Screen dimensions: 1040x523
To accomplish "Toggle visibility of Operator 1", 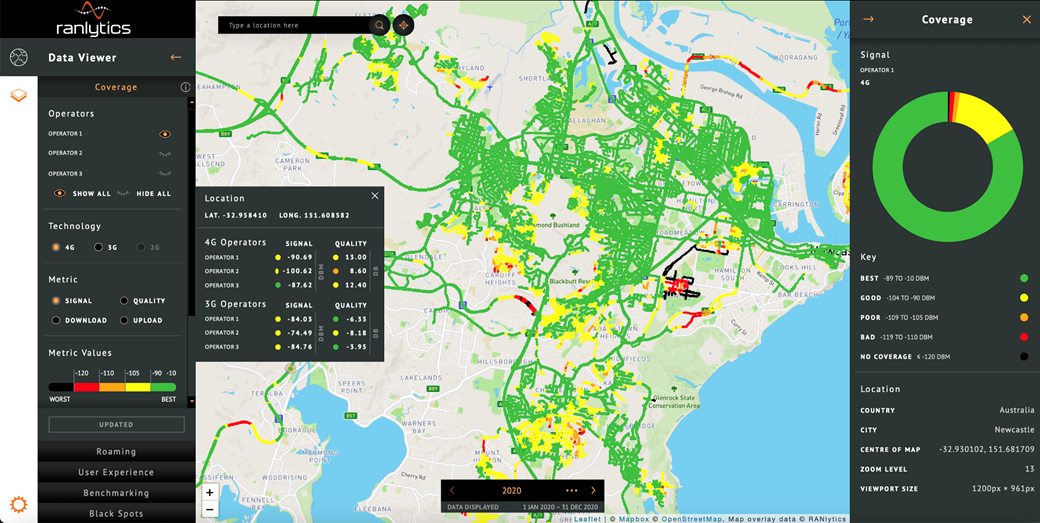I will 165,134.
